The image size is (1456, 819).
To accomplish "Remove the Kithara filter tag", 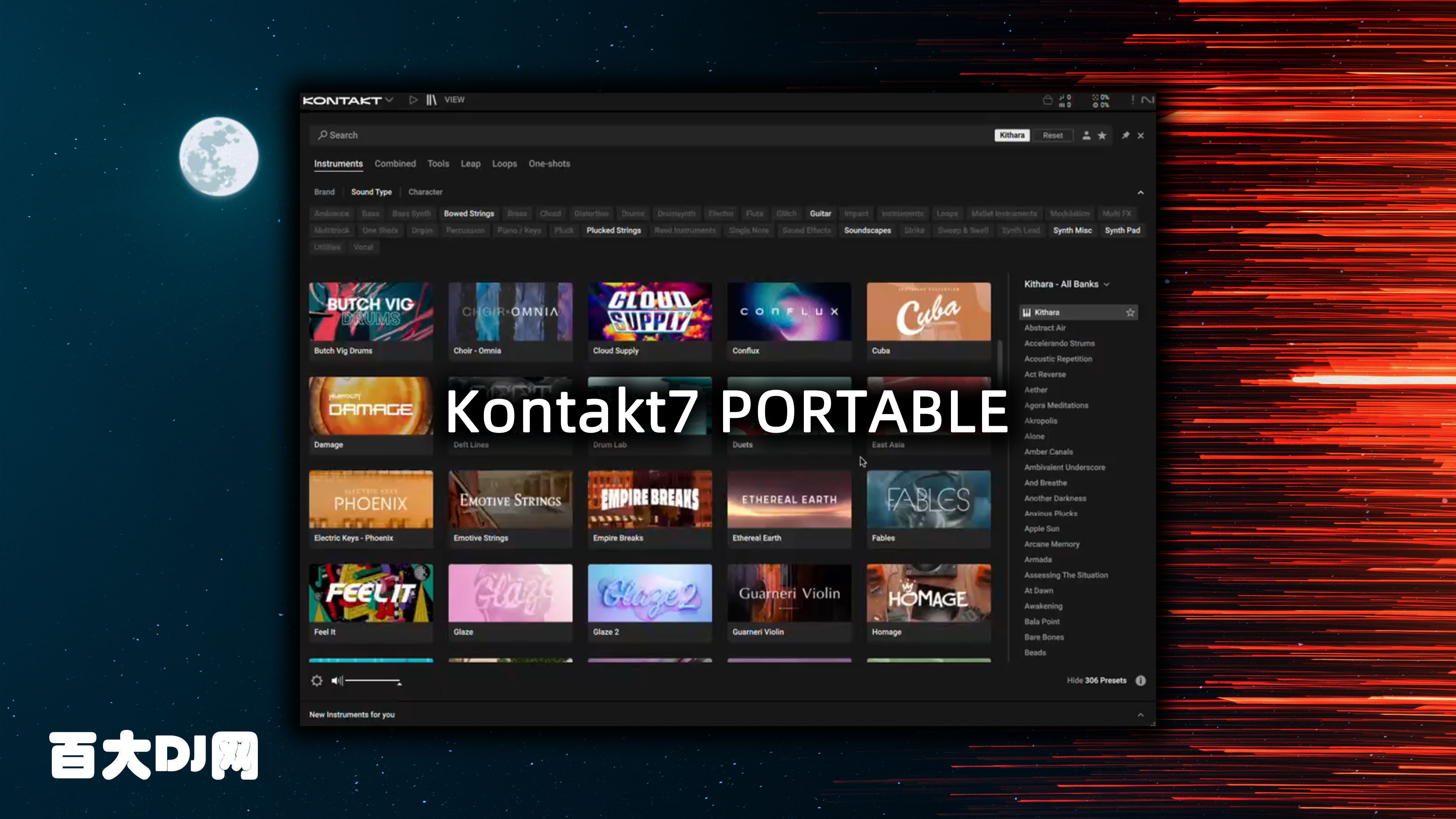I will point(1012,135).
